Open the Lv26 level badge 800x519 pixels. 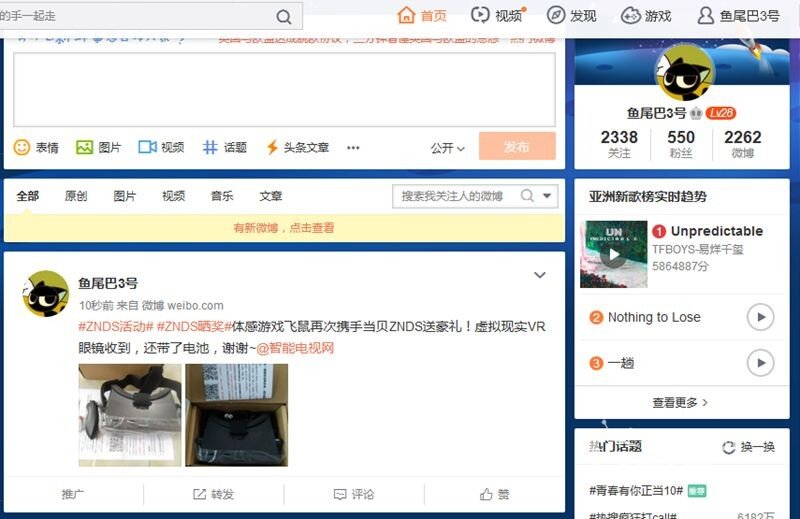tap(721, 113)
